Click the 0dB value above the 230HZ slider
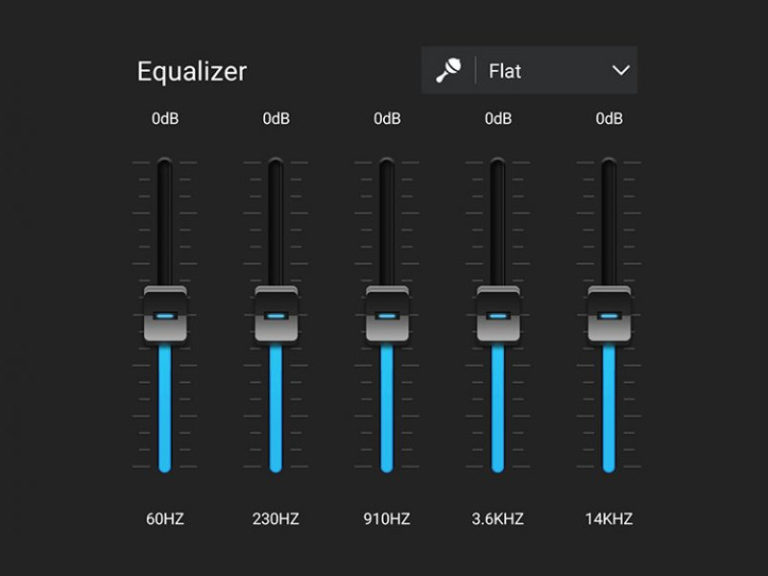Screen dimensions: 768x576 click(276, 119)
